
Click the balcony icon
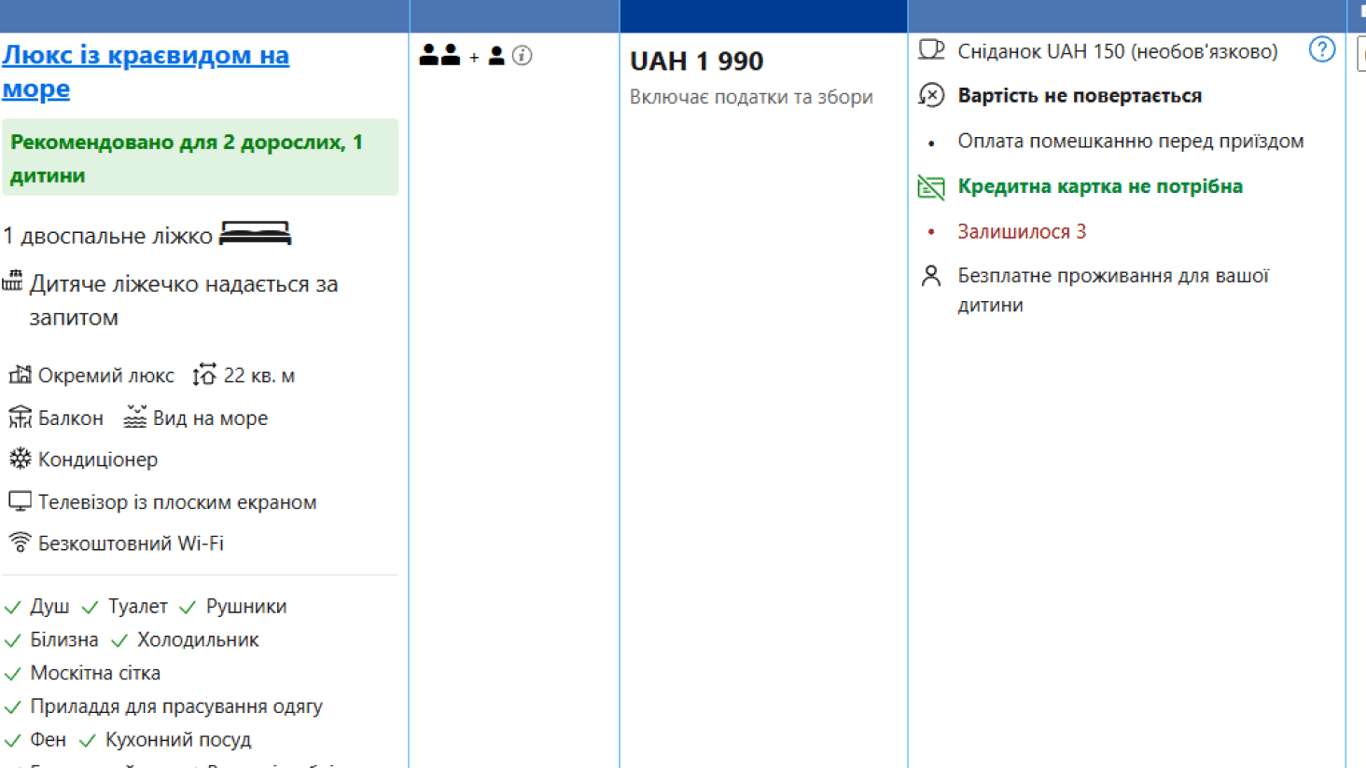tap(20, 418)
